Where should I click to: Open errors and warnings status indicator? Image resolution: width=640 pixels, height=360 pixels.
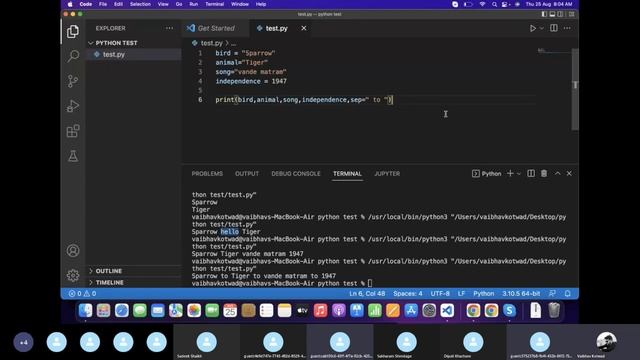point(82,293)
